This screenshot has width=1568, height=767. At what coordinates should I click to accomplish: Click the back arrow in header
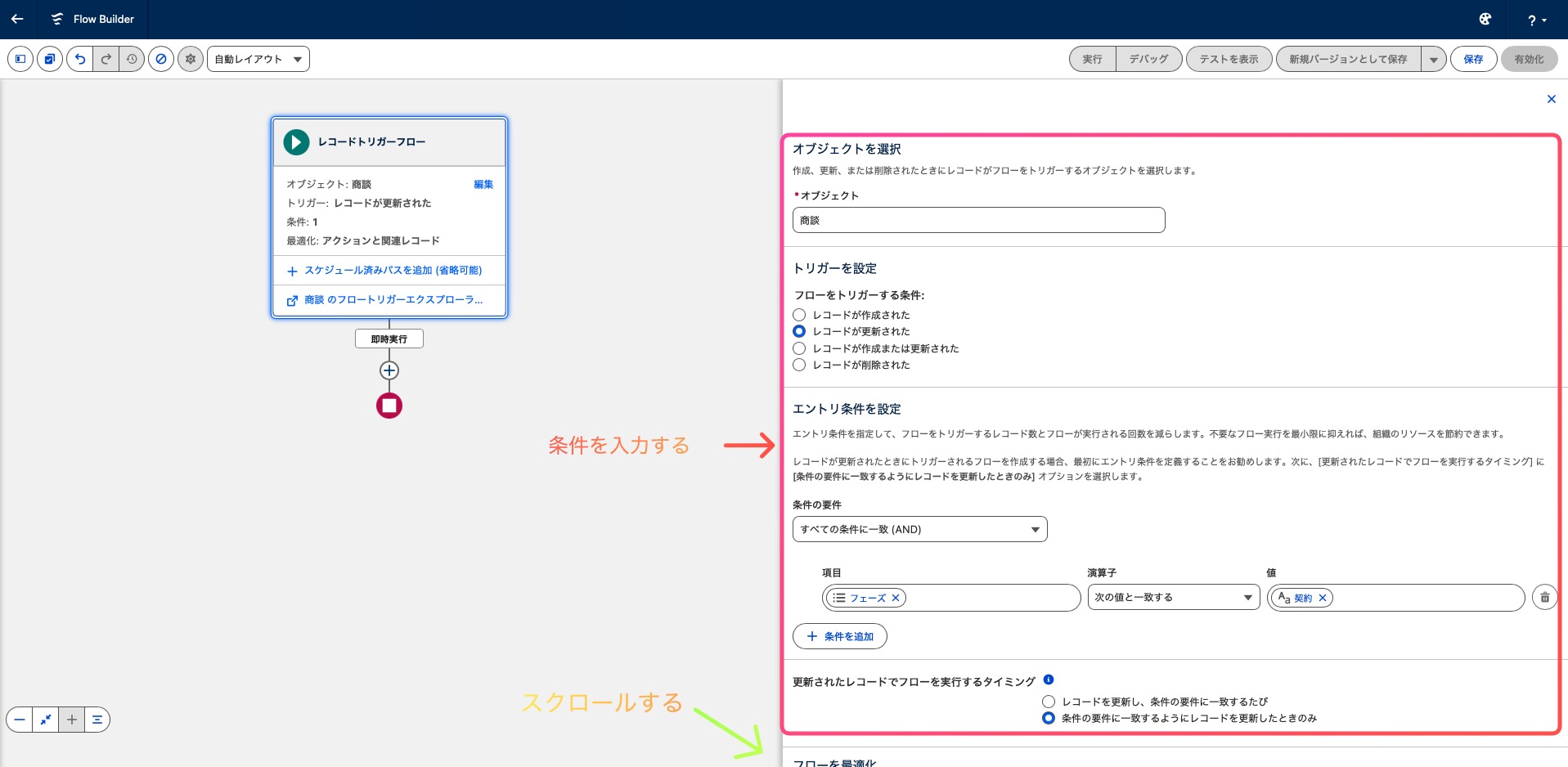pos(17,19)
